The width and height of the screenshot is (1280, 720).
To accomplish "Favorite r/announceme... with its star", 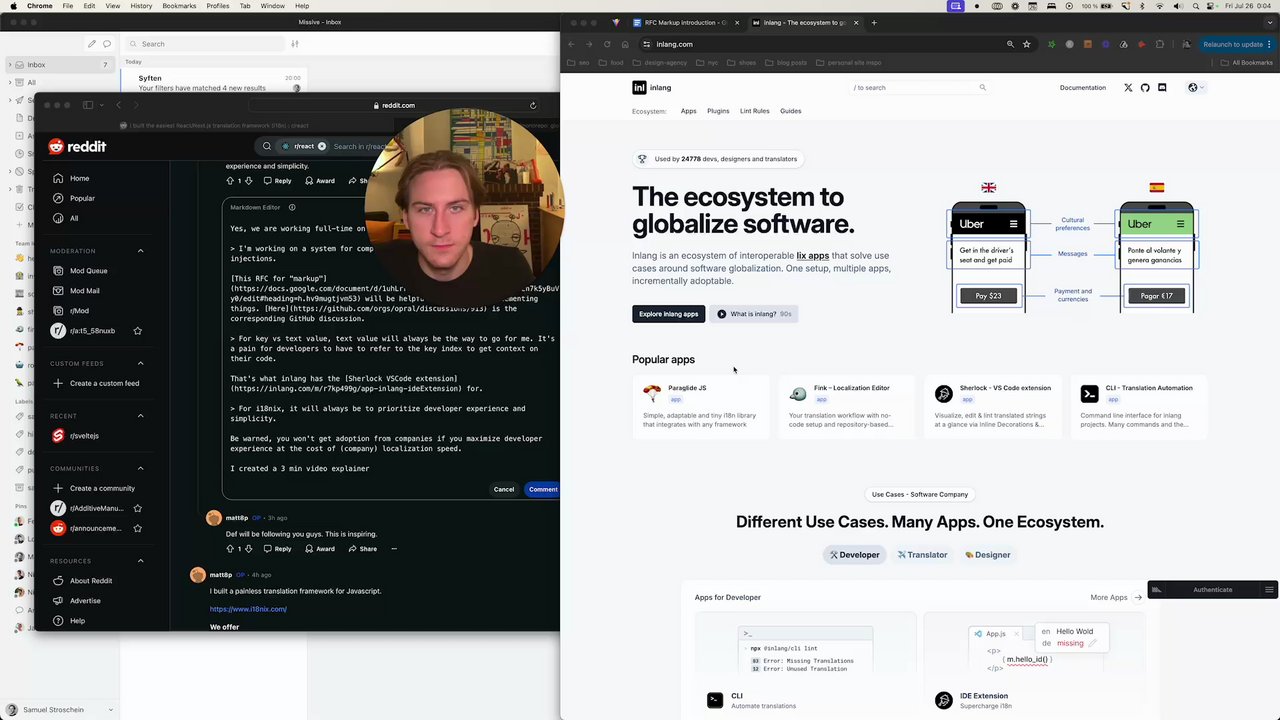I will 138,528.
